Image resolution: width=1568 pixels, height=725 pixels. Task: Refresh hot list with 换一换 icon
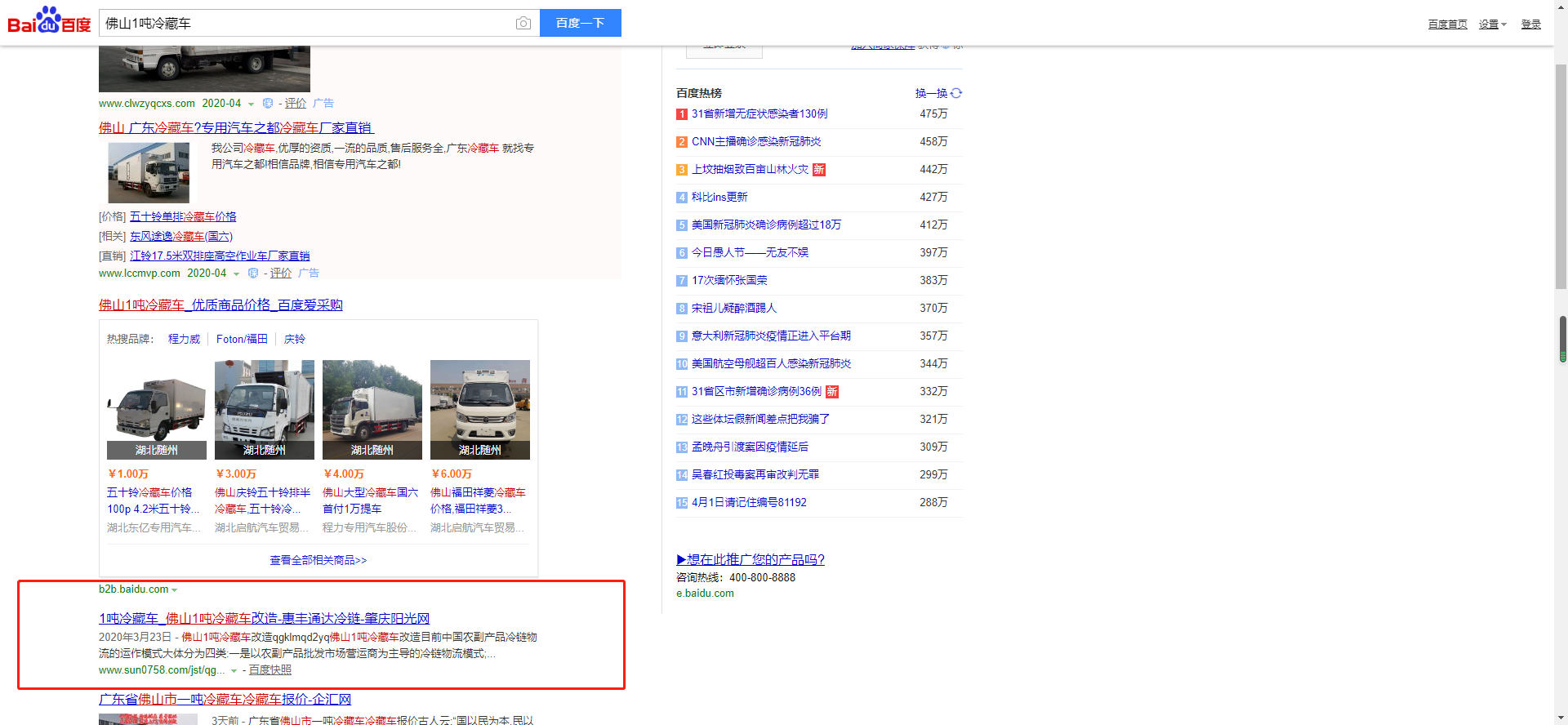click(x=956, y=93)
